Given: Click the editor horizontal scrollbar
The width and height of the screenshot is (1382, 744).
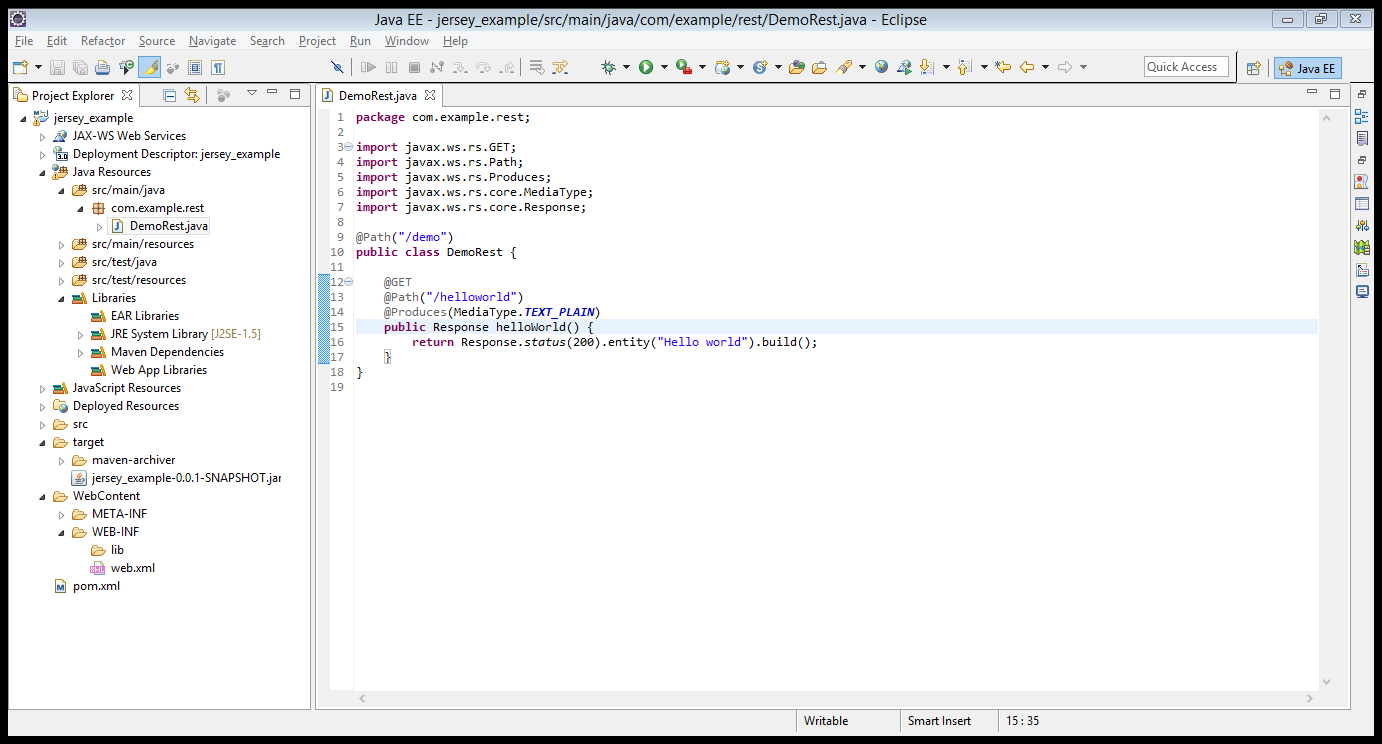Looking at the screenshot, I should [x=837, y=699].
